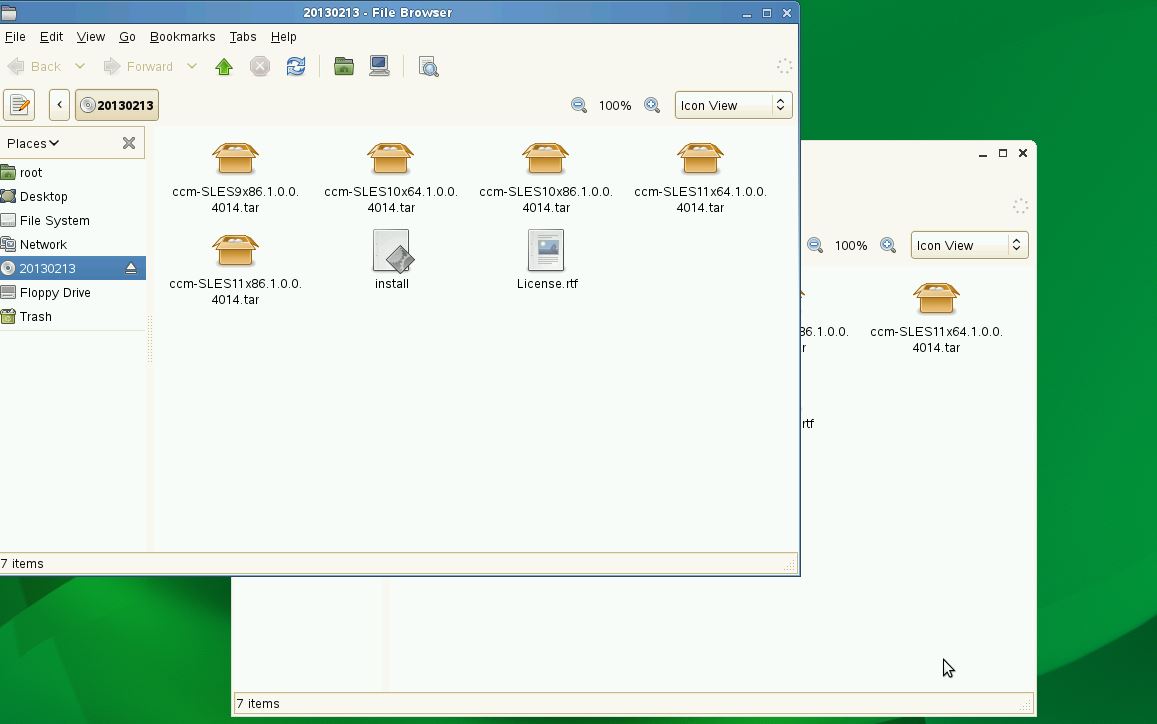Screen dimensions: 1157x724
Task: Select ccm-SLES9x86.1.0.0.4014.tar archive icon
Action: click(x=235, y=159)
